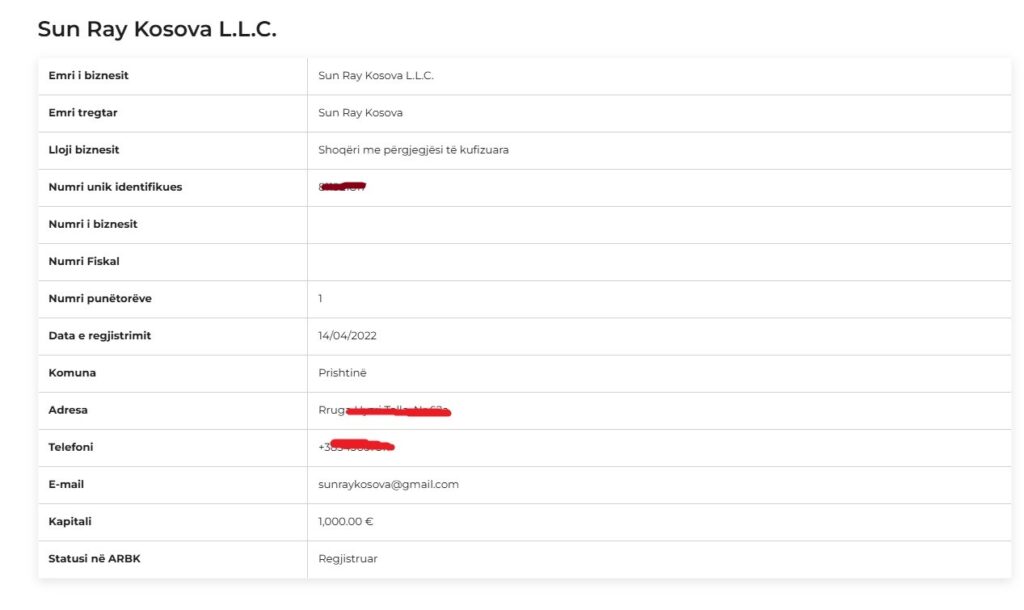Click the redacted unique identification number

pos(342,187)
